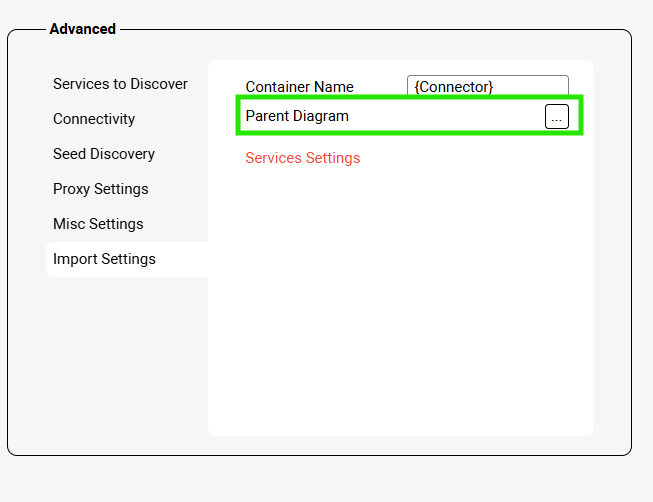Click into the Container Name input field

[x=487, y=87]
